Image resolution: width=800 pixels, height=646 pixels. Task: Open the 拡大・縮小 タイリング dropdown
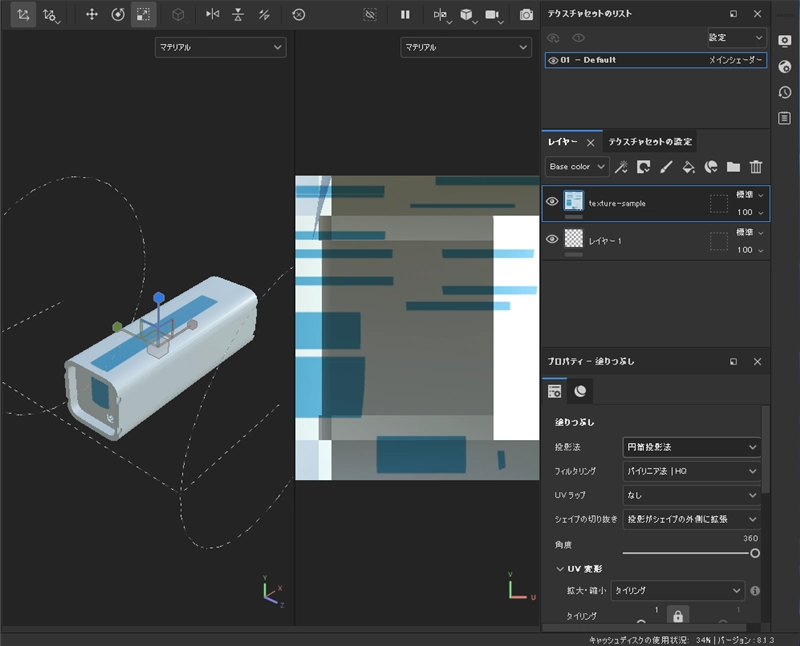click(x=678, y=591)
